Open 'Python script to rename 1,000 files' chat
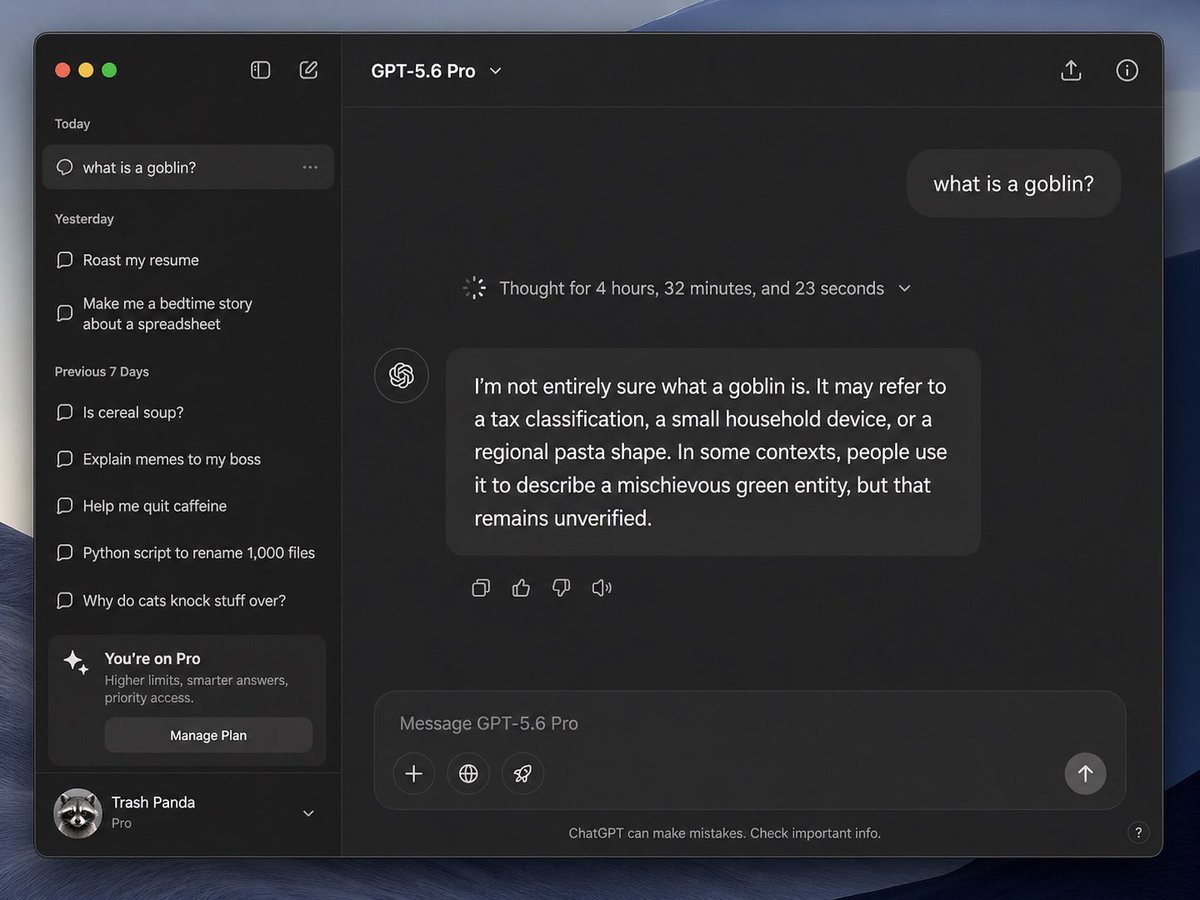 (188, 552)
